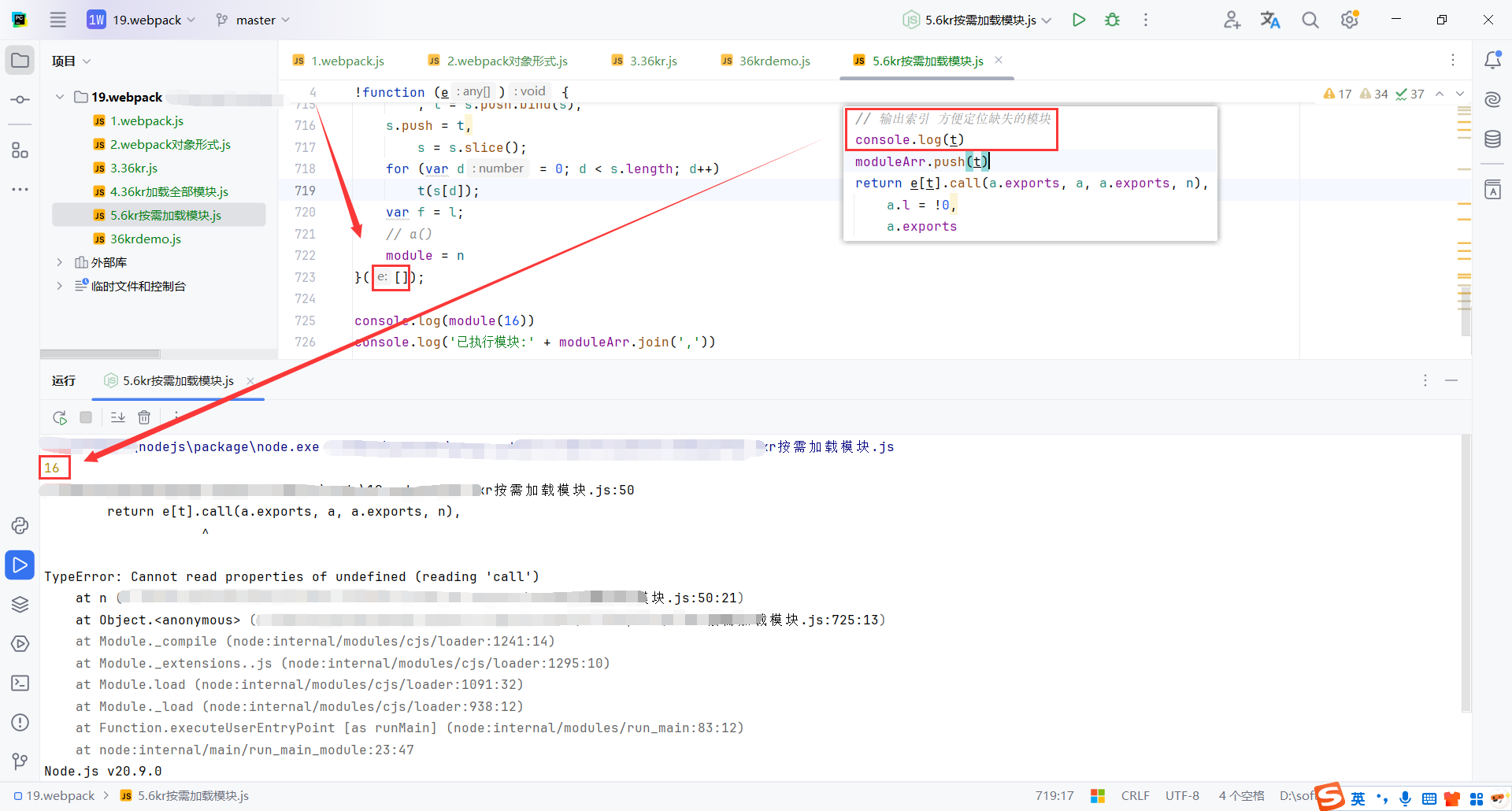Viewport: 1512px width, 811px height.
Task: Open the Terminal tool window
Action: coord(20,683)
